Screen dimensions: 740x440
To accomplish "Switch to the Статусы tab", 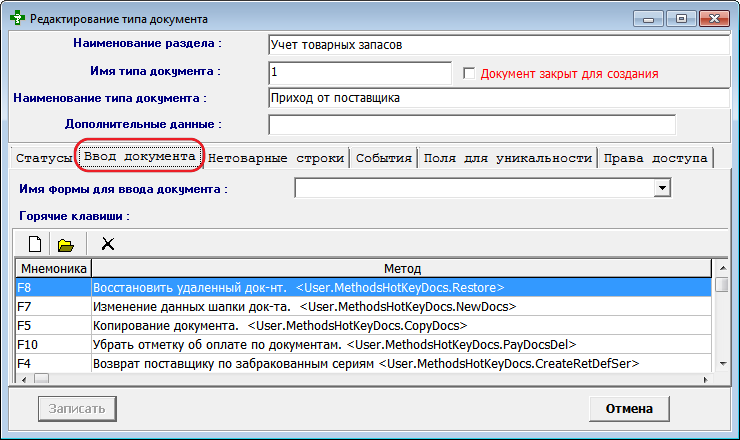I will (x=43, y=158).
